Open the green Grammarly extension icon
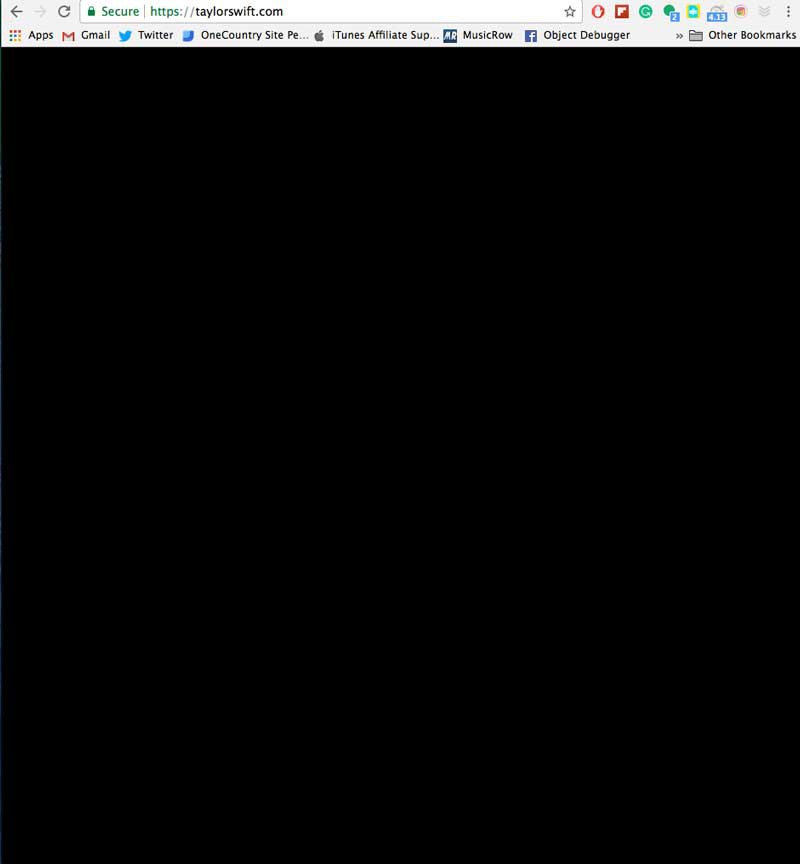800x864 pixels. tap(646, 12)
